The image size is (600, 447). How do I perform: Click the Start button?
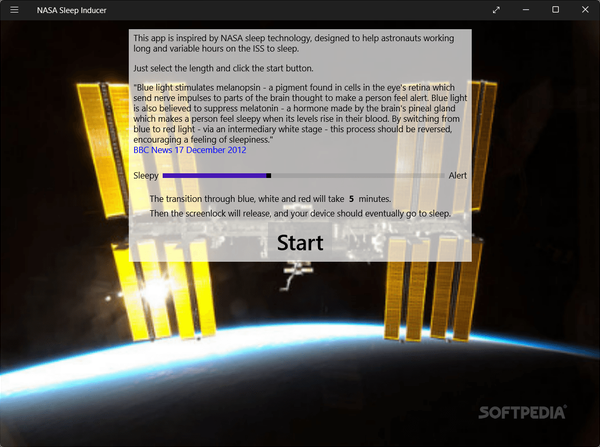pyautogui.click(x=300, y=242)
